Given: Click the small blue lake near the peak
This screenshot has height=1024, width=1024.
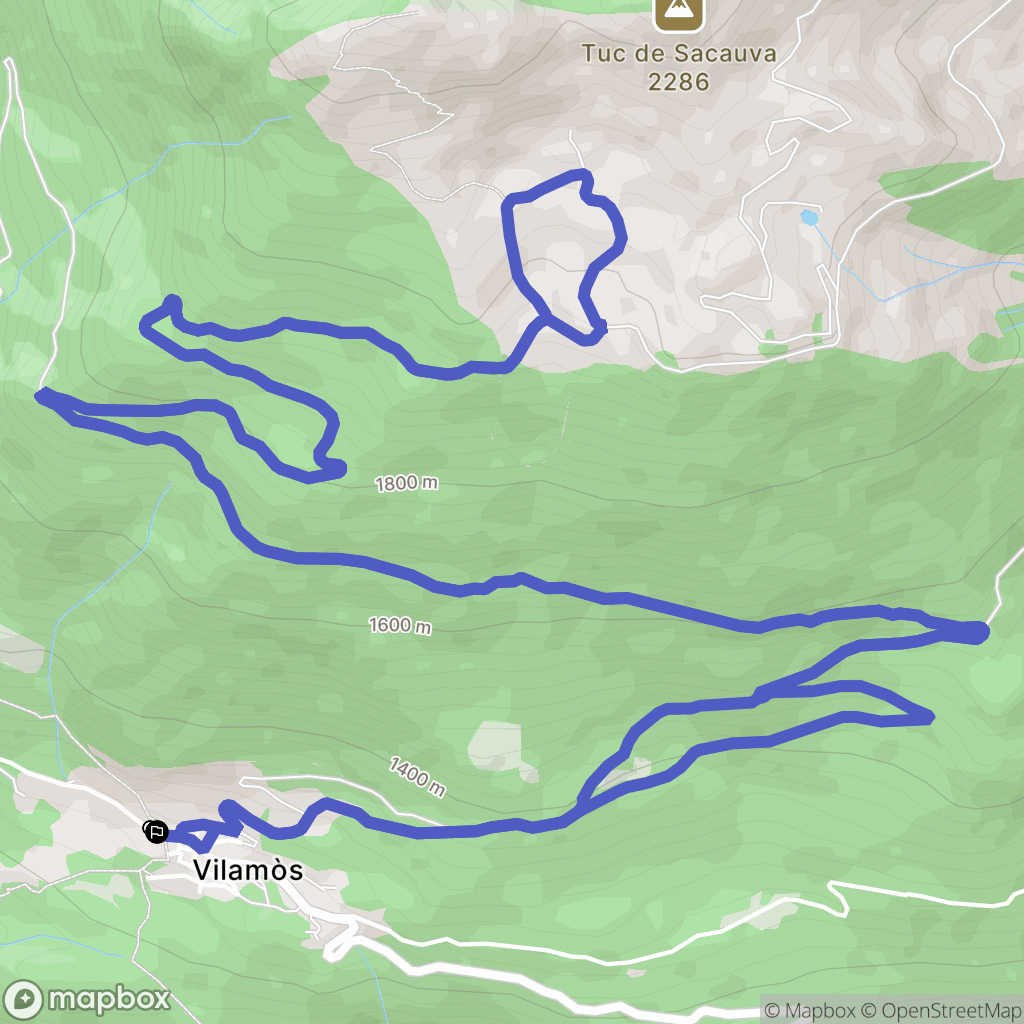Looking at the screenshot, I should [x=809, y=217].
